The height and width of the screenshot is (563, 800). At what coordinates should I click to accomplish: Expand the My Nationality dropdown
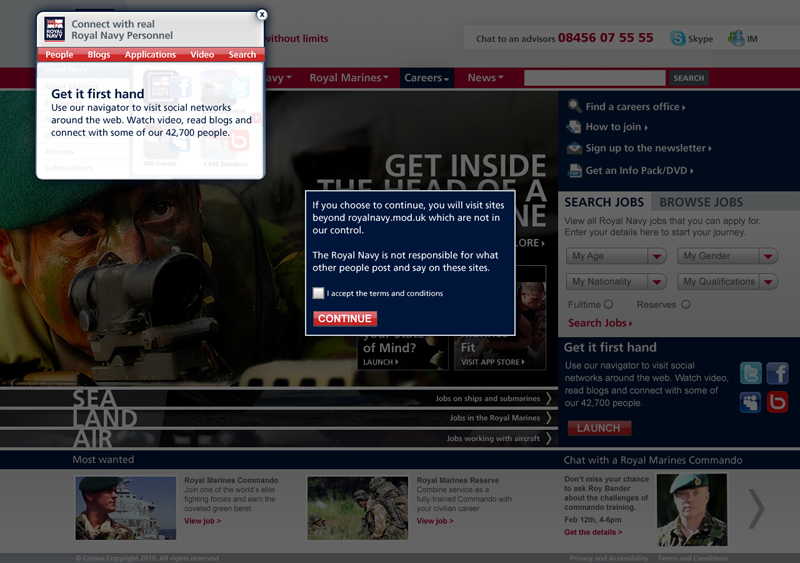pyautogui.click(x=616, y=282)
